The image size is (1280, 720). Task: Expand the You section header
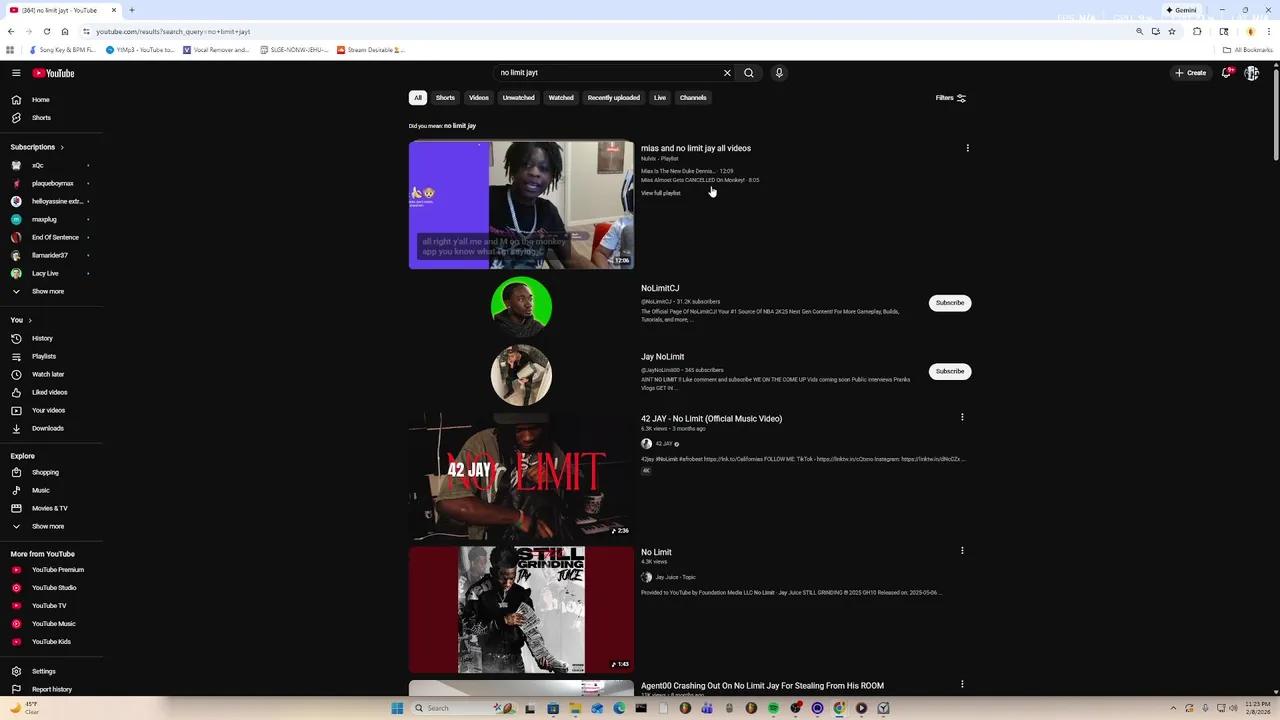click(x=22, y=320)
